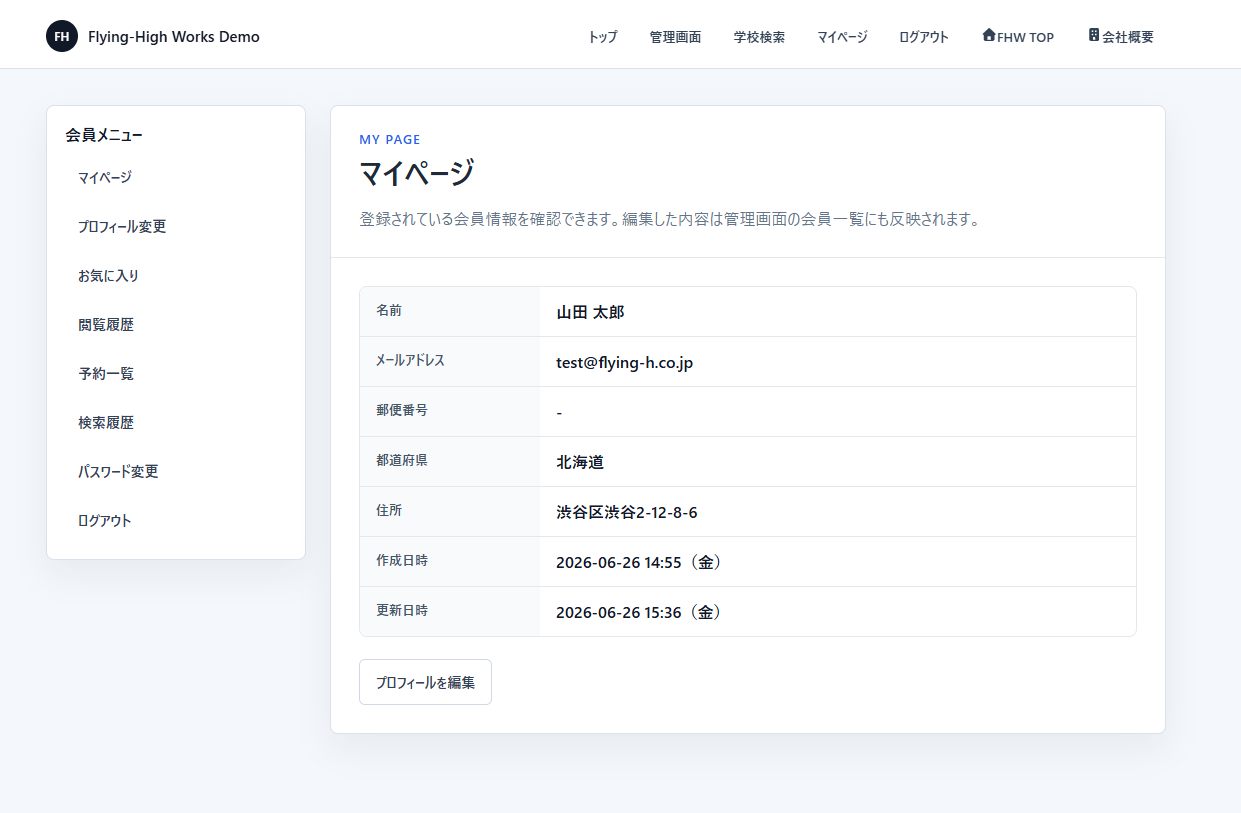Click the house icon beside FHW TOP
This screenshot has height=813, width=1241.
pyautogui.click(x=989, y=35)
